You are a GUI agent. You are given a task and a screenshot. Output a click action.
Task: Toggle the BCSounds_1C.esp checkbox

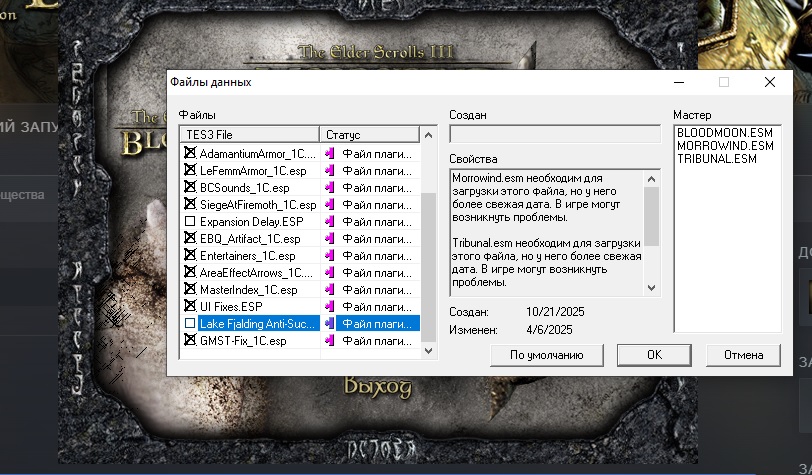pyautogui.click(x=190, y=188)
